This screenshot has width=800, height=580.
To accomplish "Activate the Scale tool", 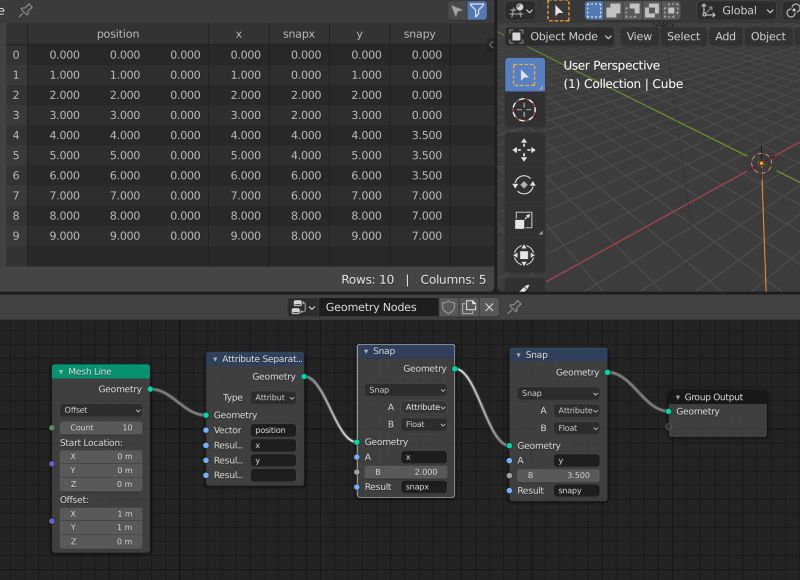I will pyautogui.click(x=525, y=220).
